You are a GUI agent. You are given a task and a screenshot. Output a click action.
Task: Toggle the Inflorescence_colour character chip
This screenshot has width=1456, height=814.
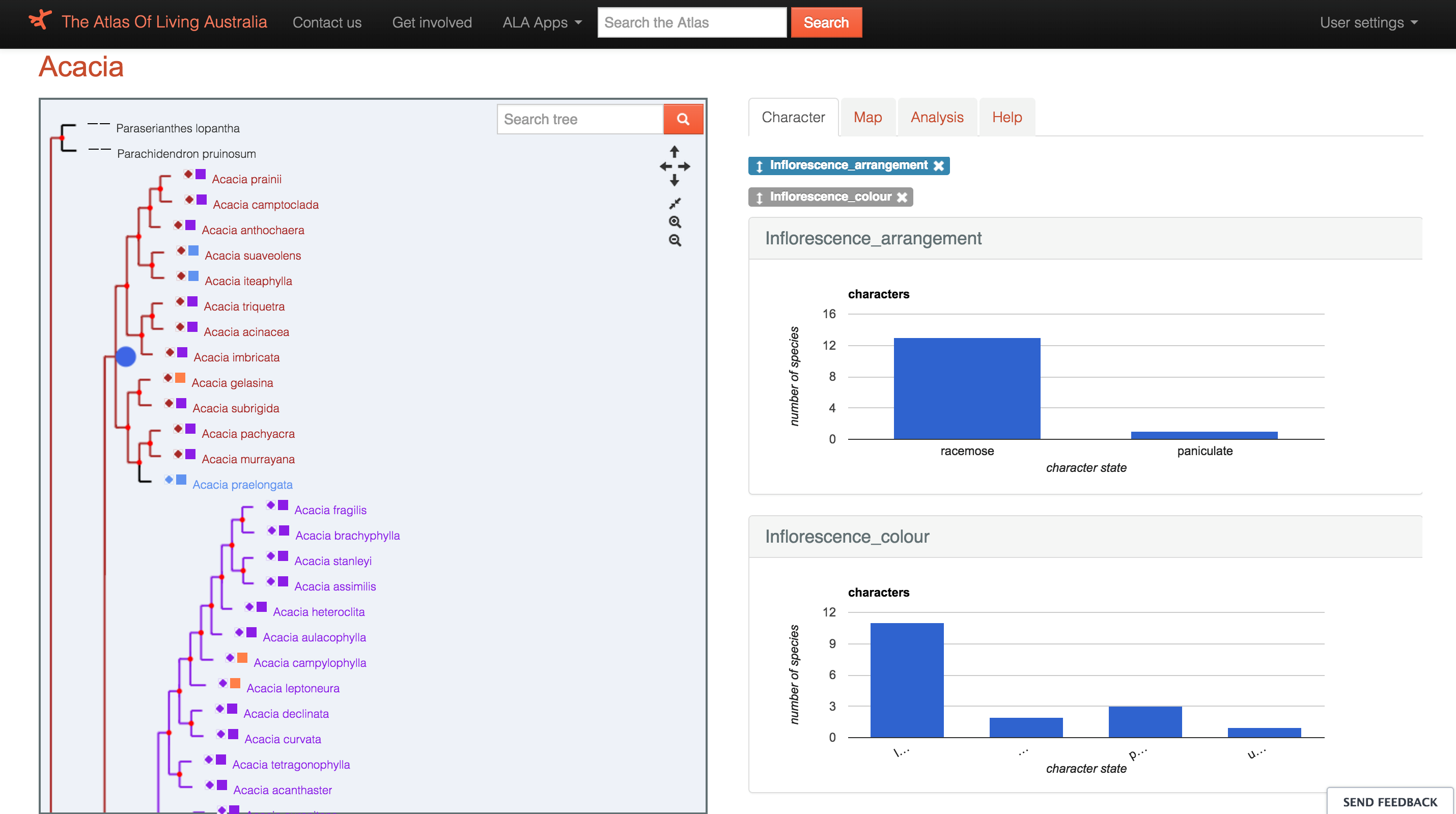(830, 197)
